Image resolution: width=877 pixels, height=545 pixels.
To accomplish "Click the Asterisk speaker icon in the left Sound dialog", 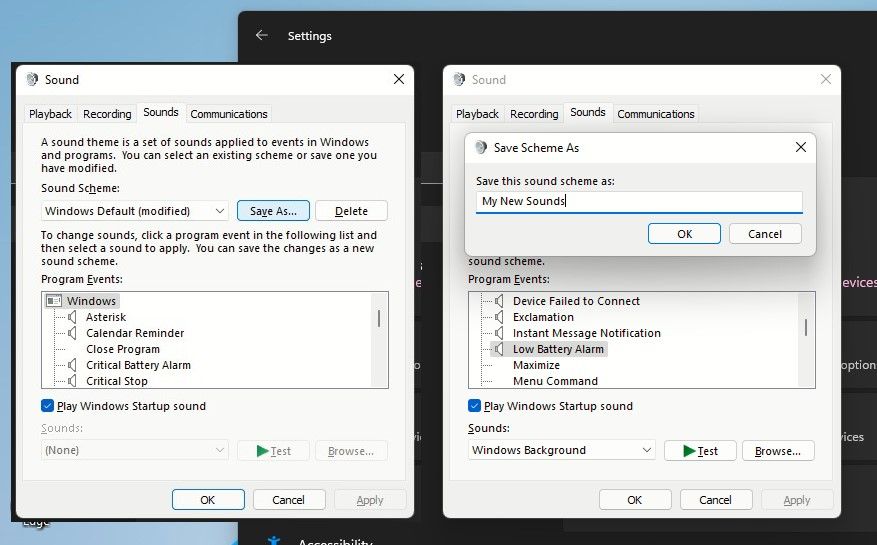I will (72, 317).
